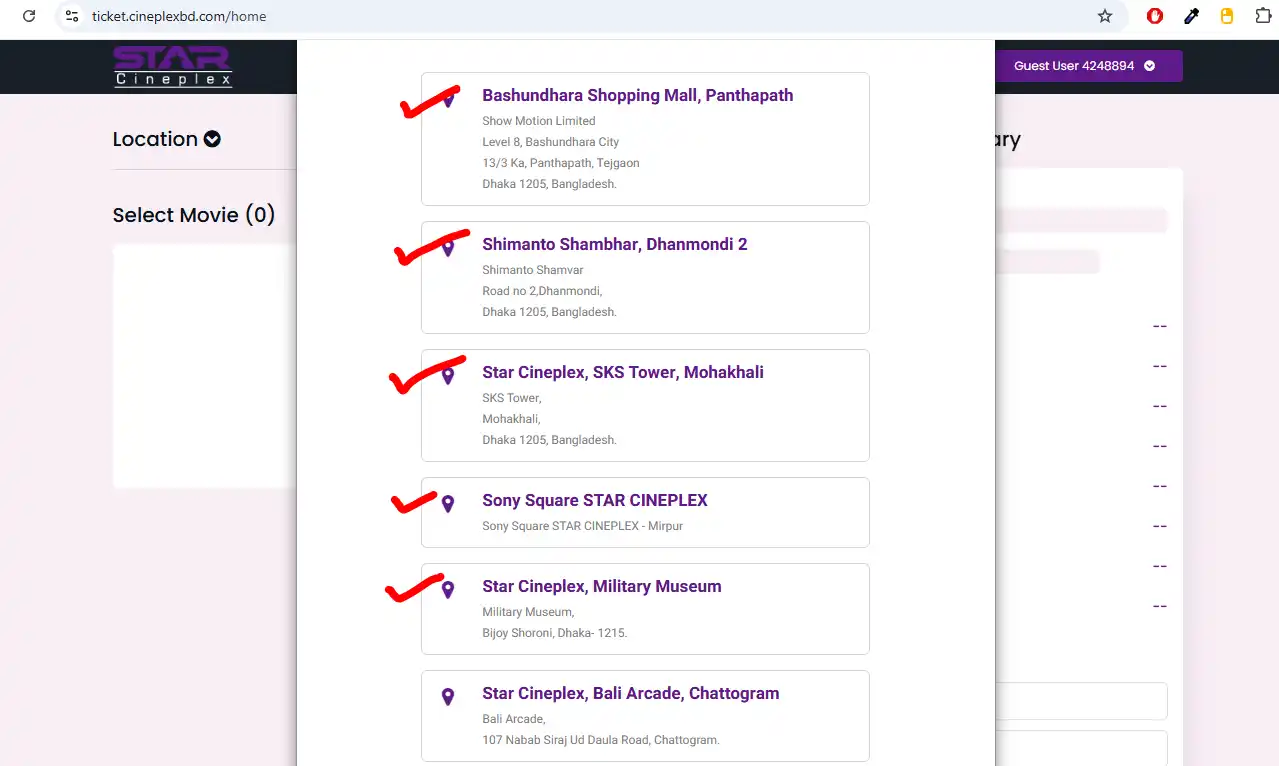
Task: Bookmark this page with the star icon
Action: click(x=1105, y=16)
